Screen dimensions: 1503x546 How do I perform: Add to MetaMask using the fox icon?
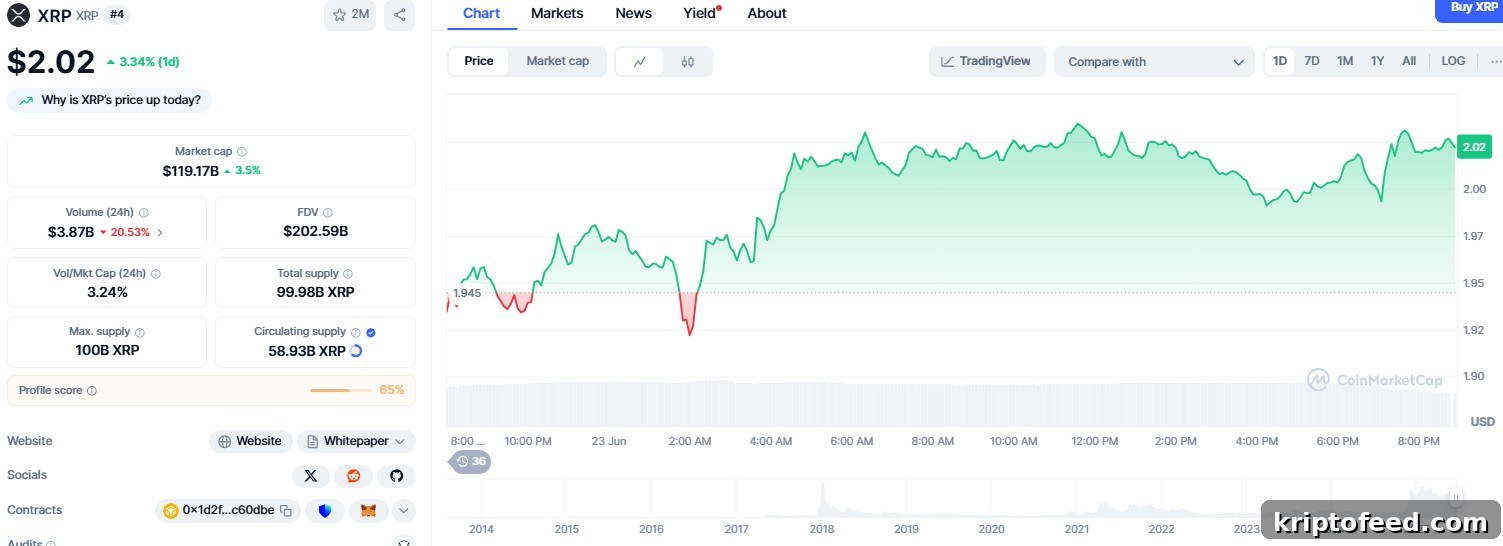369,511
